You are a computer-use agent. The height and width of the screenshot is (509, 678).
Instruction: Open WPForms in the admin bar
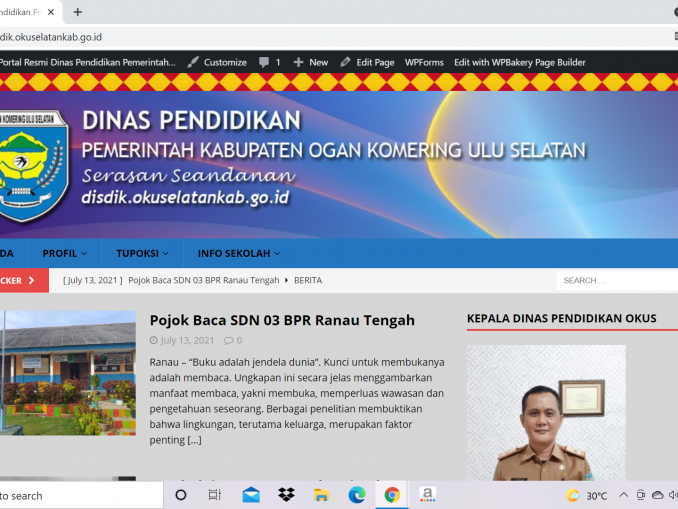424,62
